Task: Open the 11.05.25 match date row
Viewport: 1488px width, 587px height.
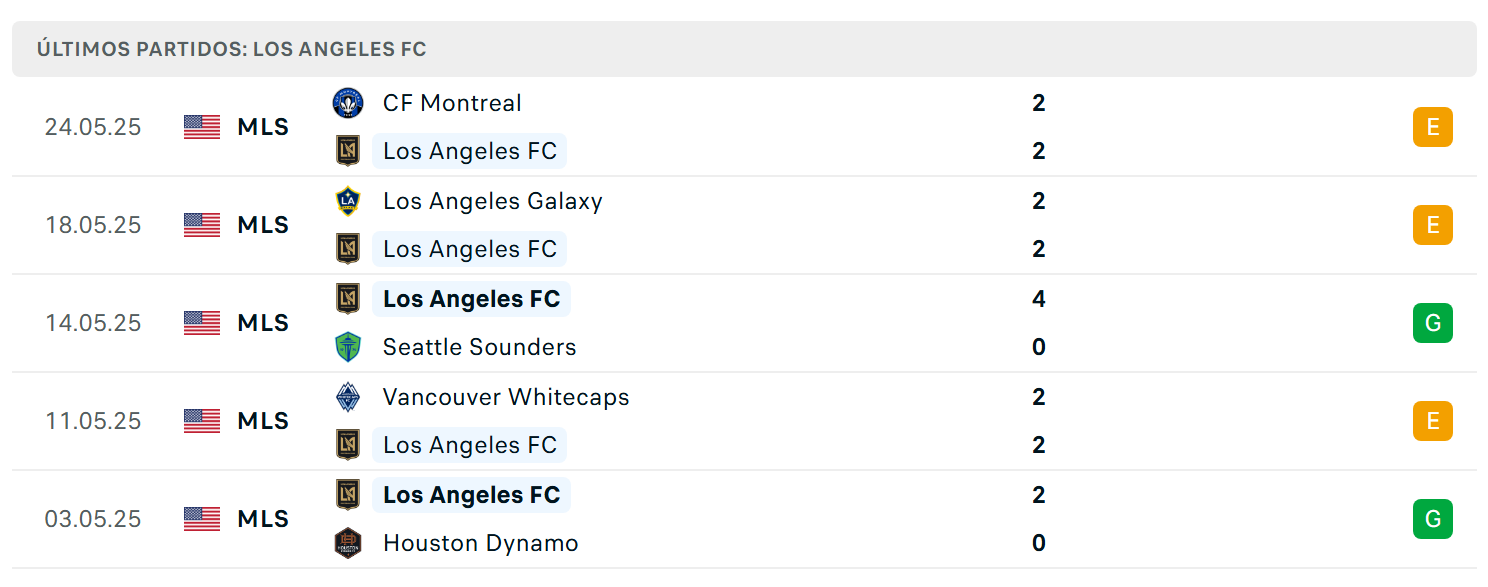Action: (x=744, y=421)
